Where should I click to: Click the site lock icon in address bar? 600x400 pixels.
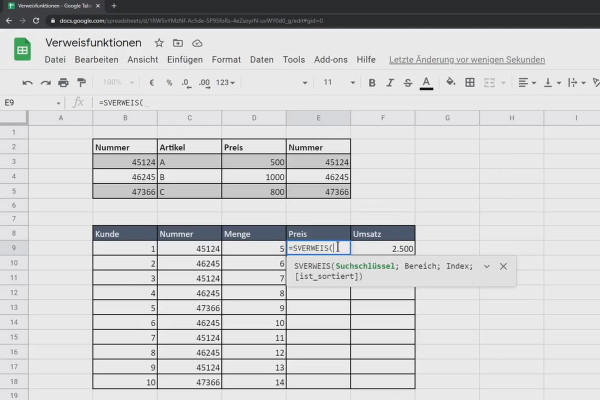(53, 21)
